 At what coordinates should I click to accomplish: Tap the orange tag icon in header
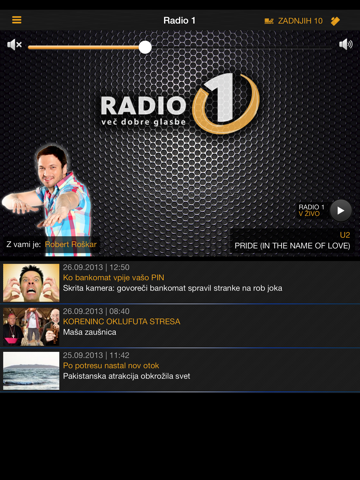pos(335,21)
